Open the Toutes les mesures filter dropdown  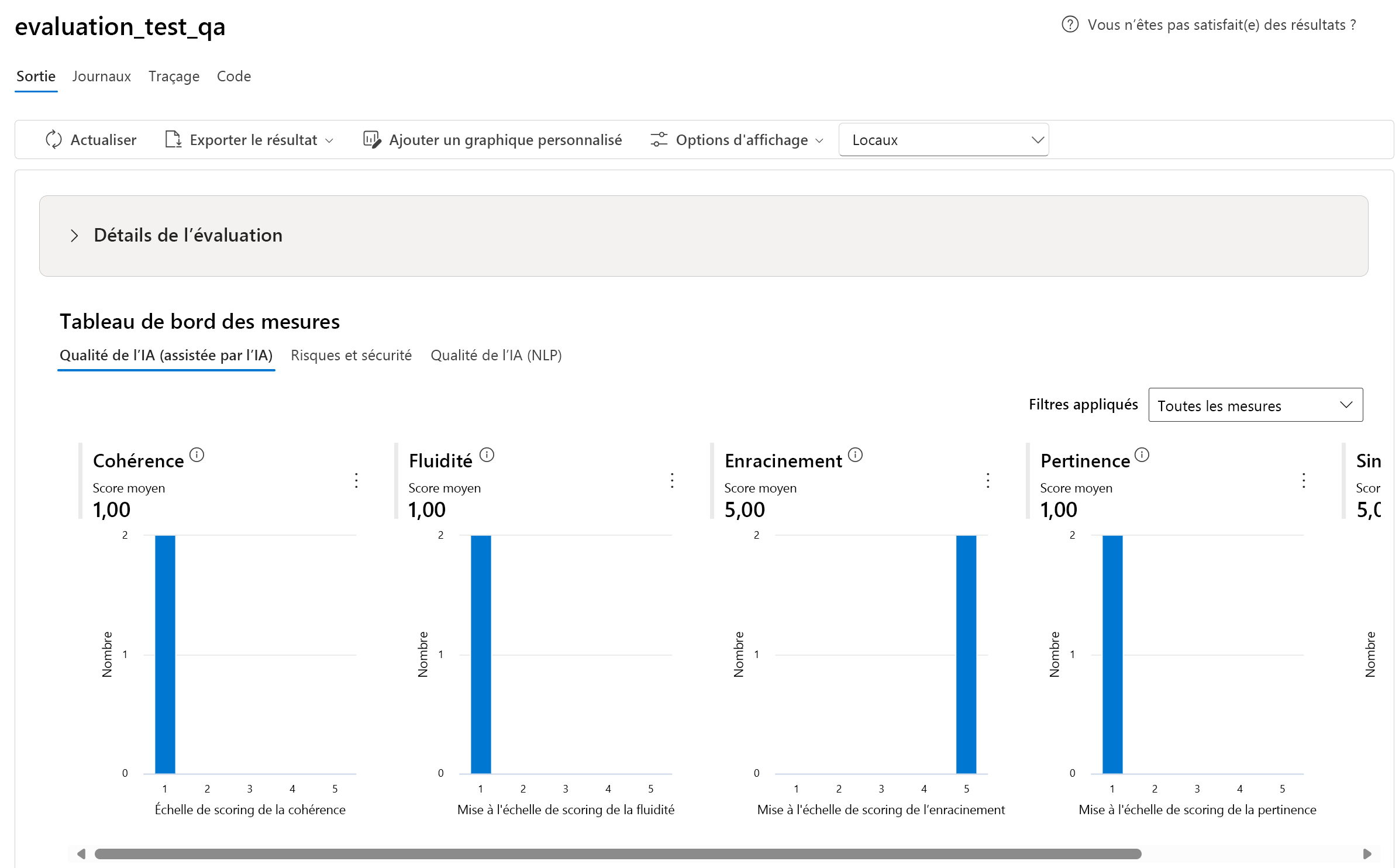coord(1256,405)
